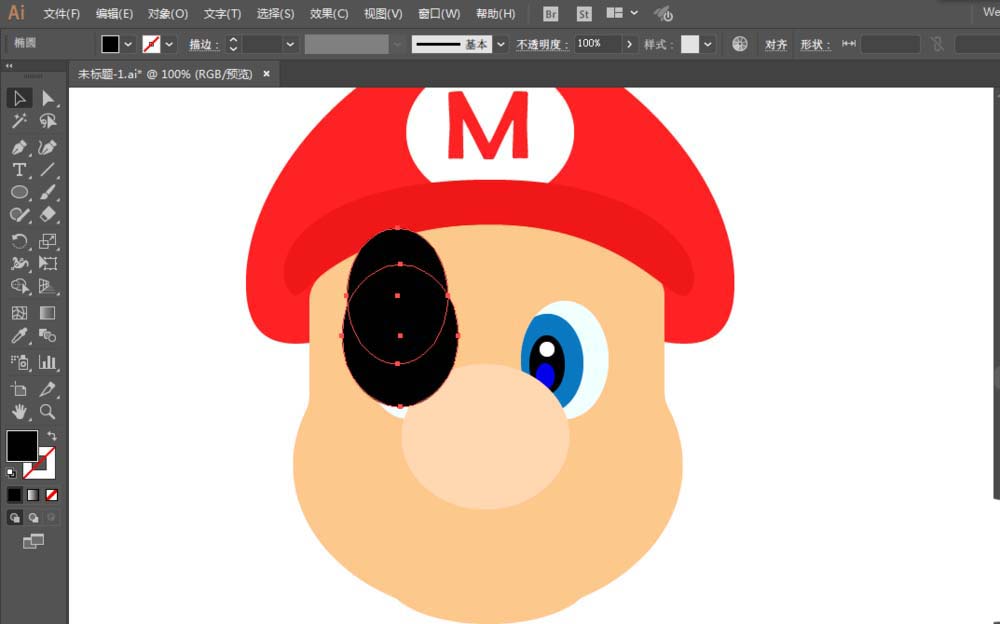Select the Selection tool (black arrow)
This screenshot has height=624, width=1000.
(x=19, y=98)
